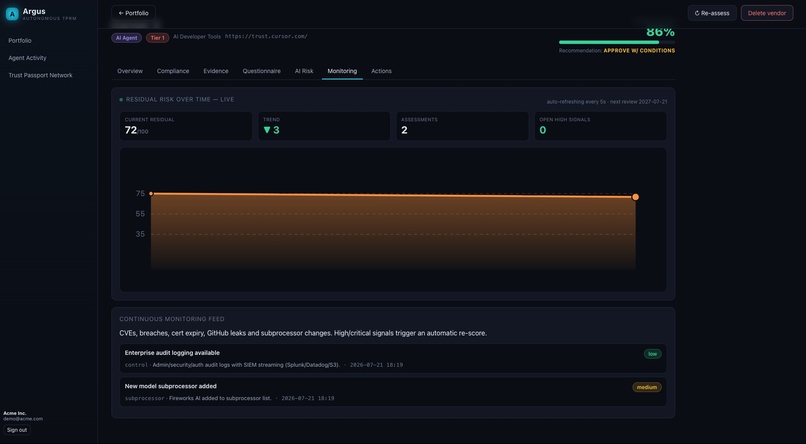Click the AI Developer Tools category text
Screen dimensions: 806x444
point(196,36)
